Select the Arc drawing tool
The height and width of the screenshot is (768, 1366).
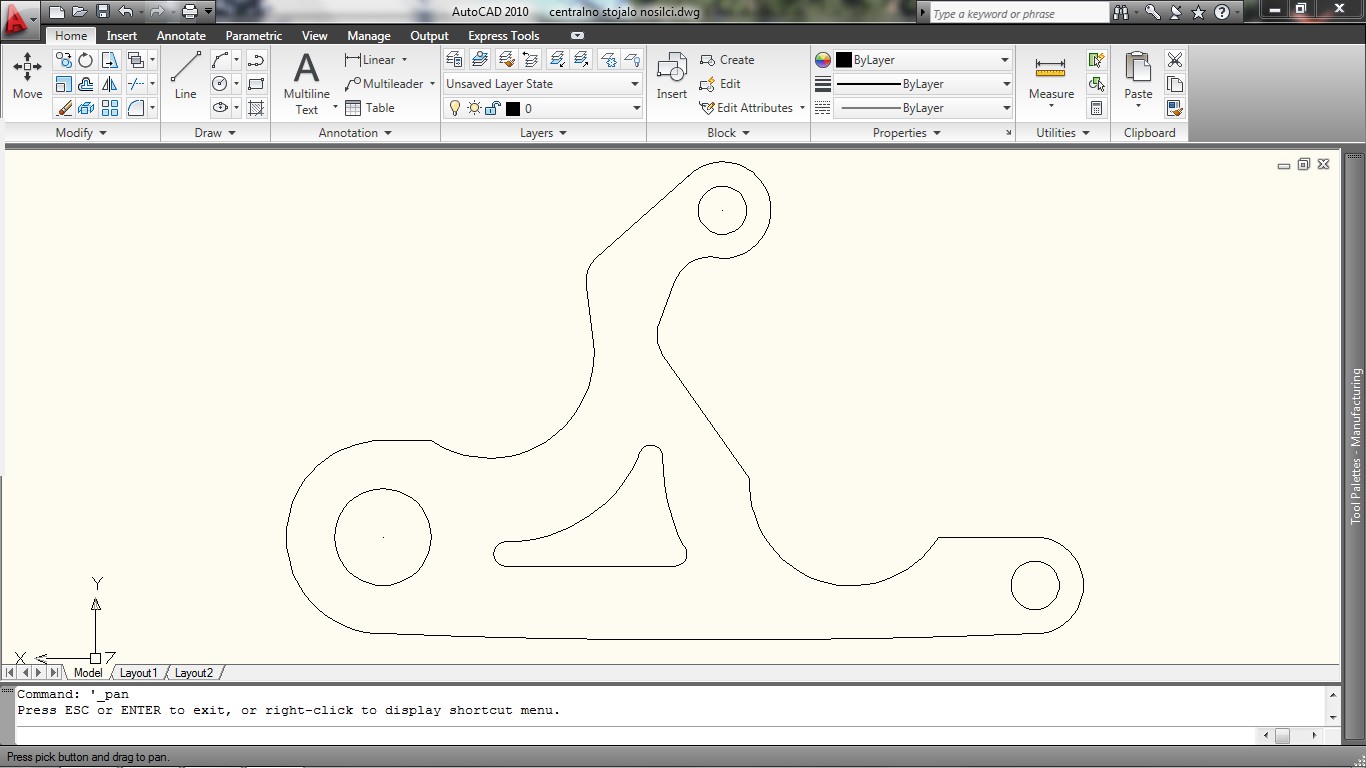coord(220,60)
